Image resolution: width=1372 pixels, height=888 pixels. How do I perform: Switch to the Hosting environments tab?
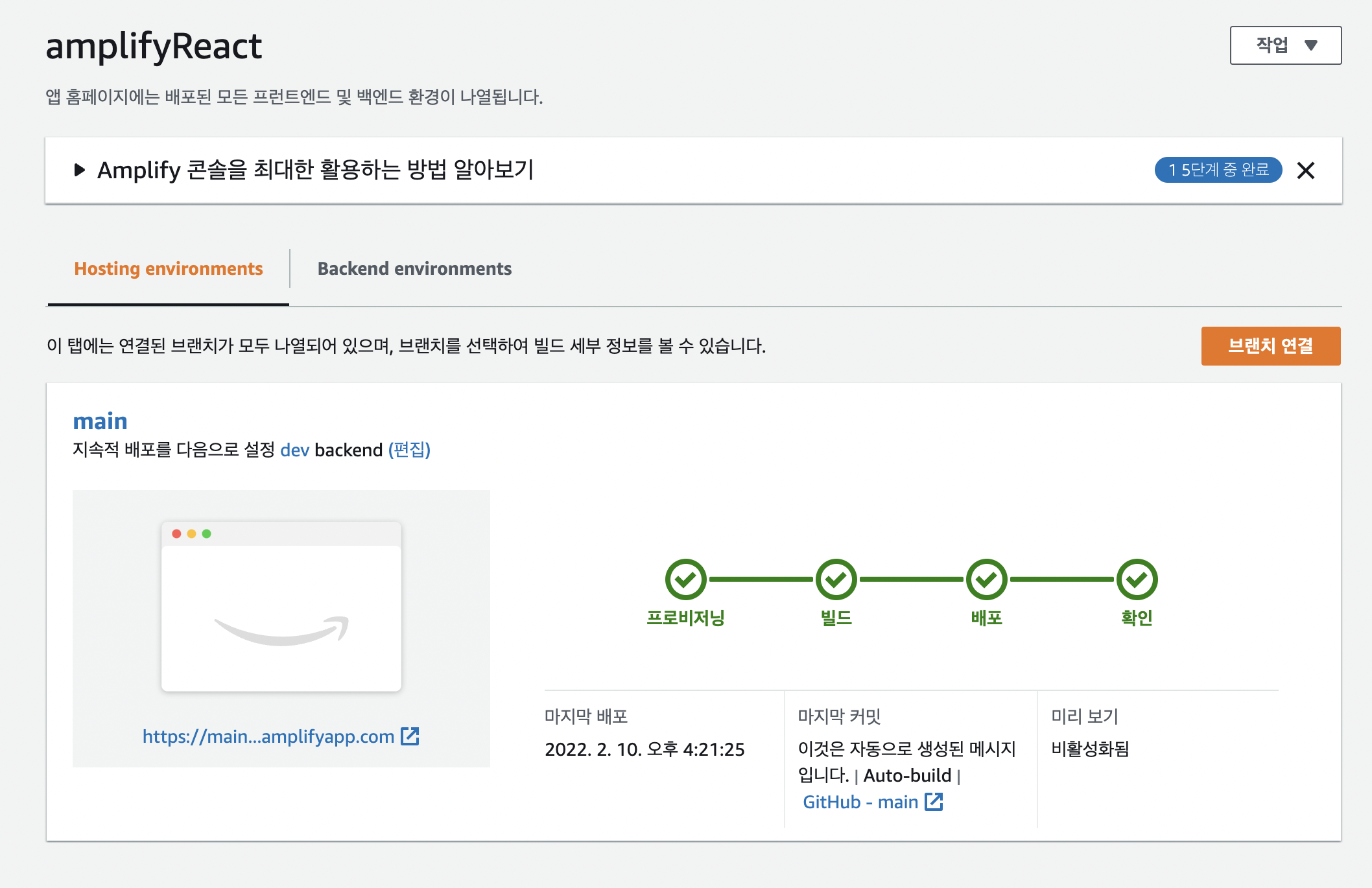pyautogui.click(x=169, y=268)
